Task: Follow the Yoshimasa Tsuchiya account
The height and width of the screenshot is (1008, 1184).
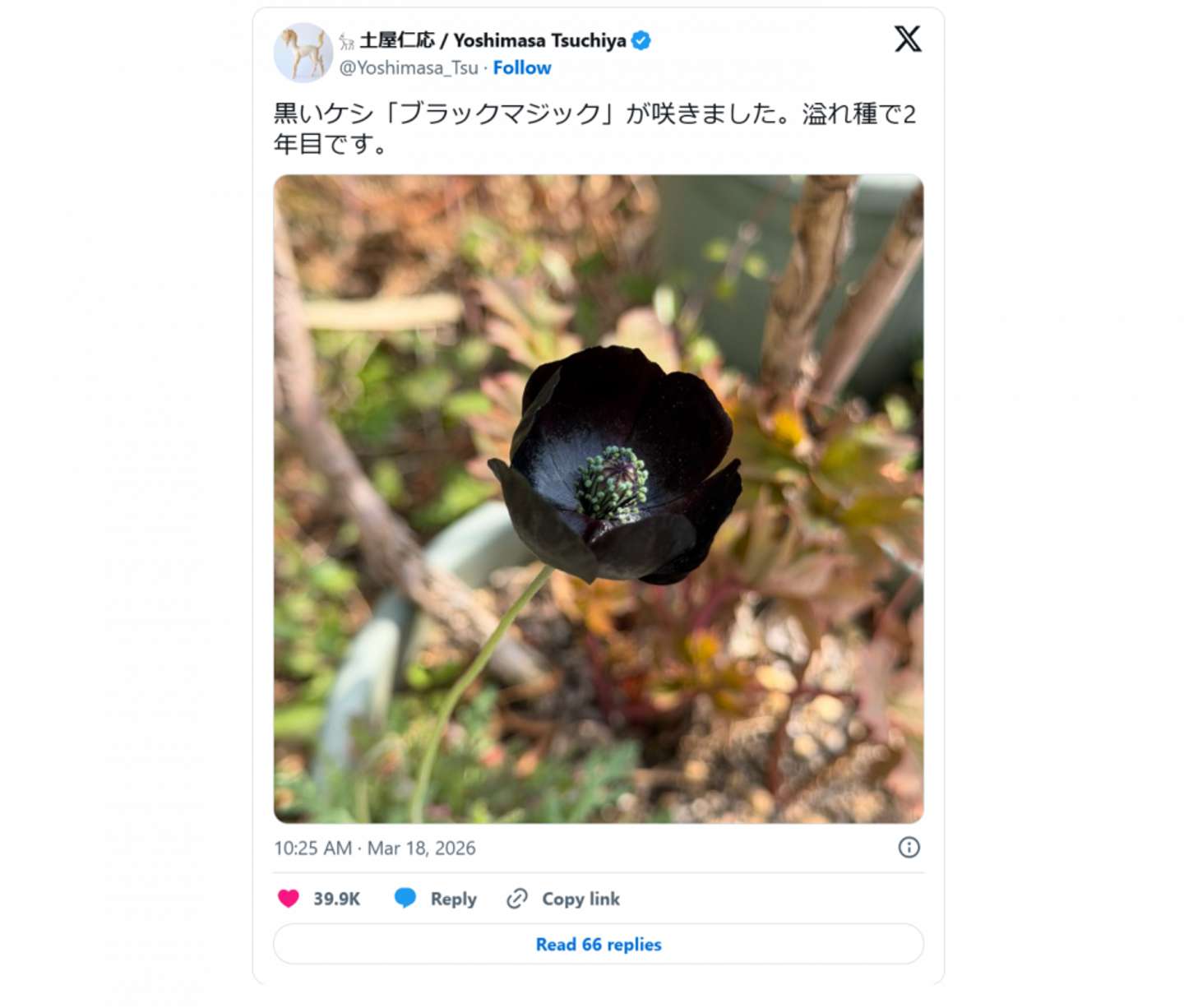Action: [x=522, y=68]
